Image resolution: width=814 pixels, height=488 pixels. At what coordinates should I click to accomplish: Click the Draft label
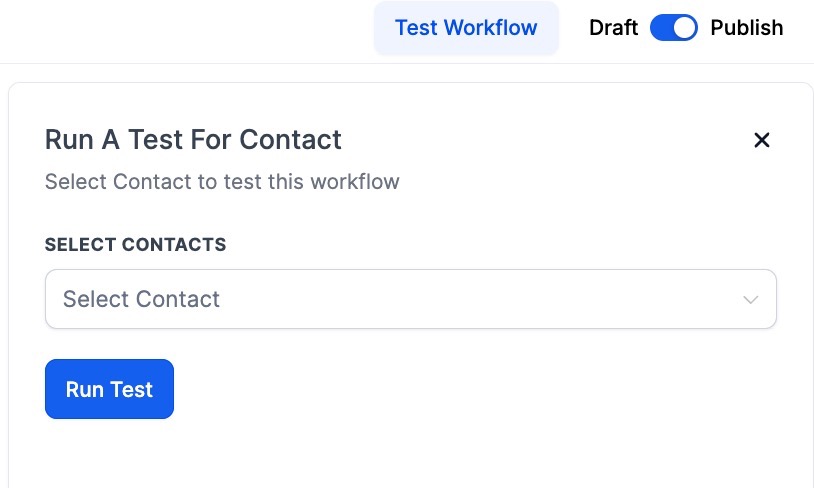[613, 28]
